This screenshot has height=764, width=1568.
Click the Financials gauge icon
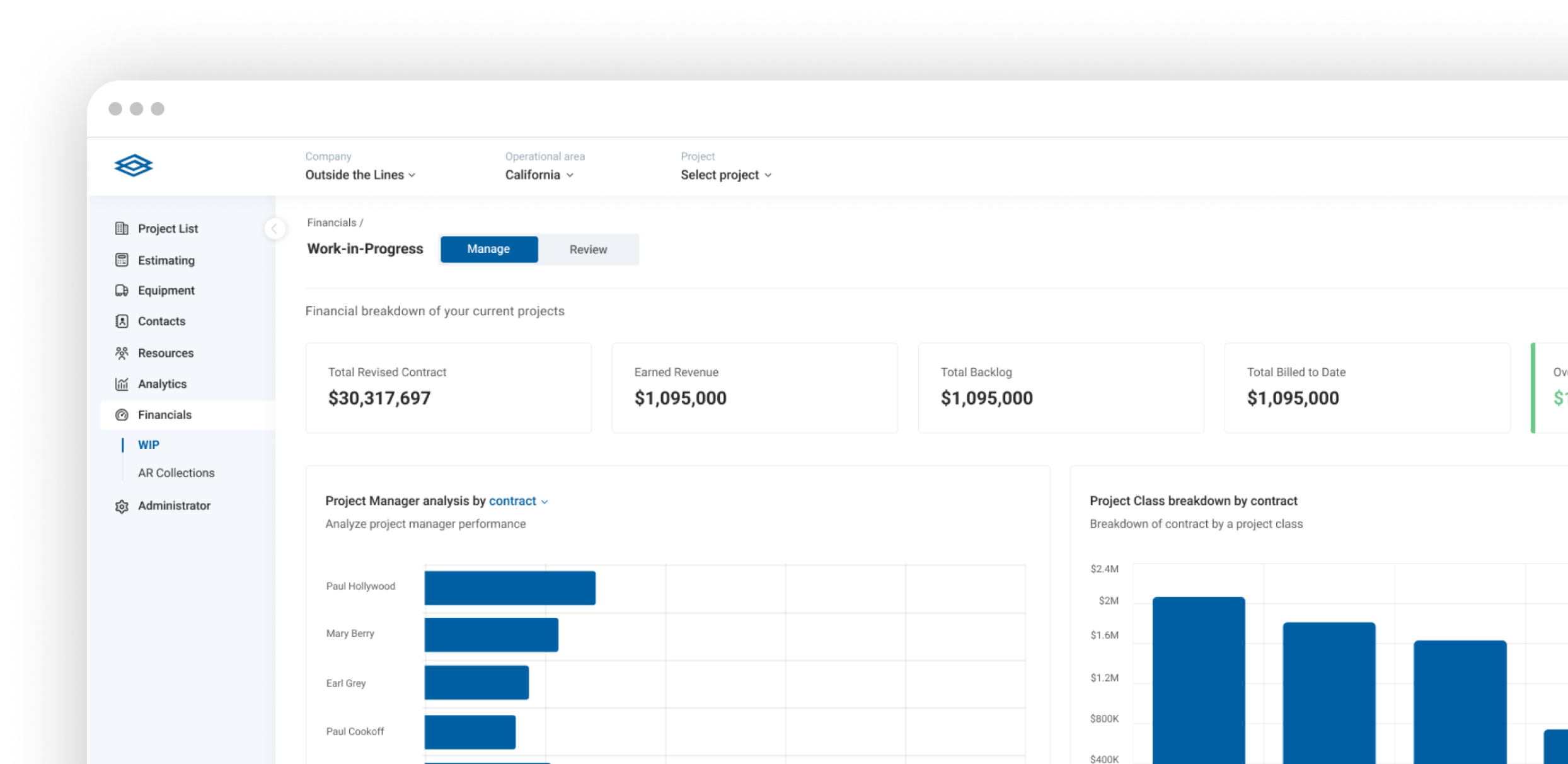coord(122,415)
